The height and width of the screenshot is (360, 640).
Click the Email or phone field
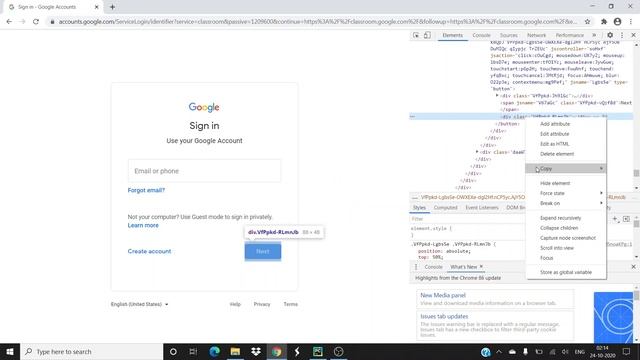(x=204, y=171)
